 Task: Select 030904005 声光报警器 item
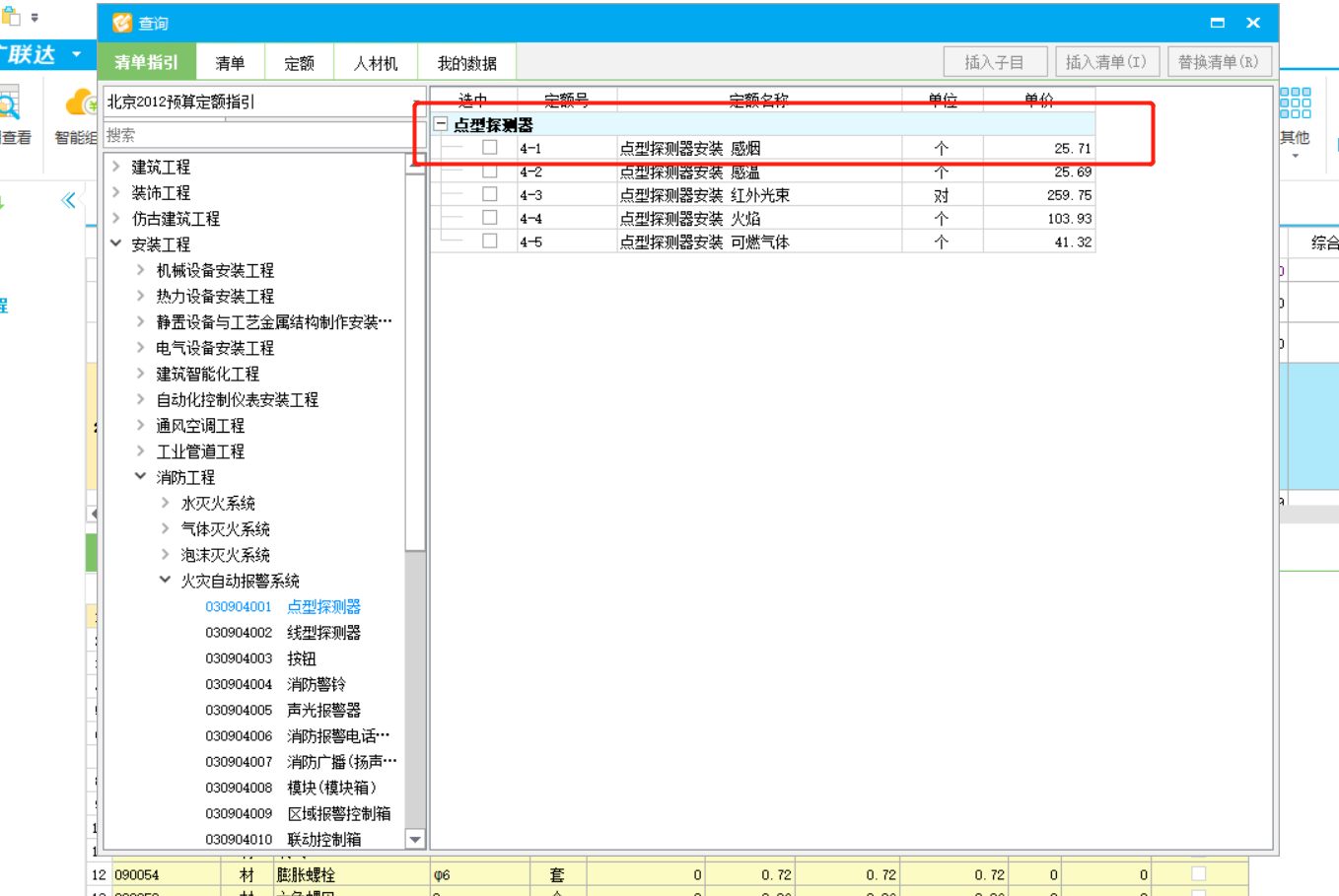[x=283, y=710]
